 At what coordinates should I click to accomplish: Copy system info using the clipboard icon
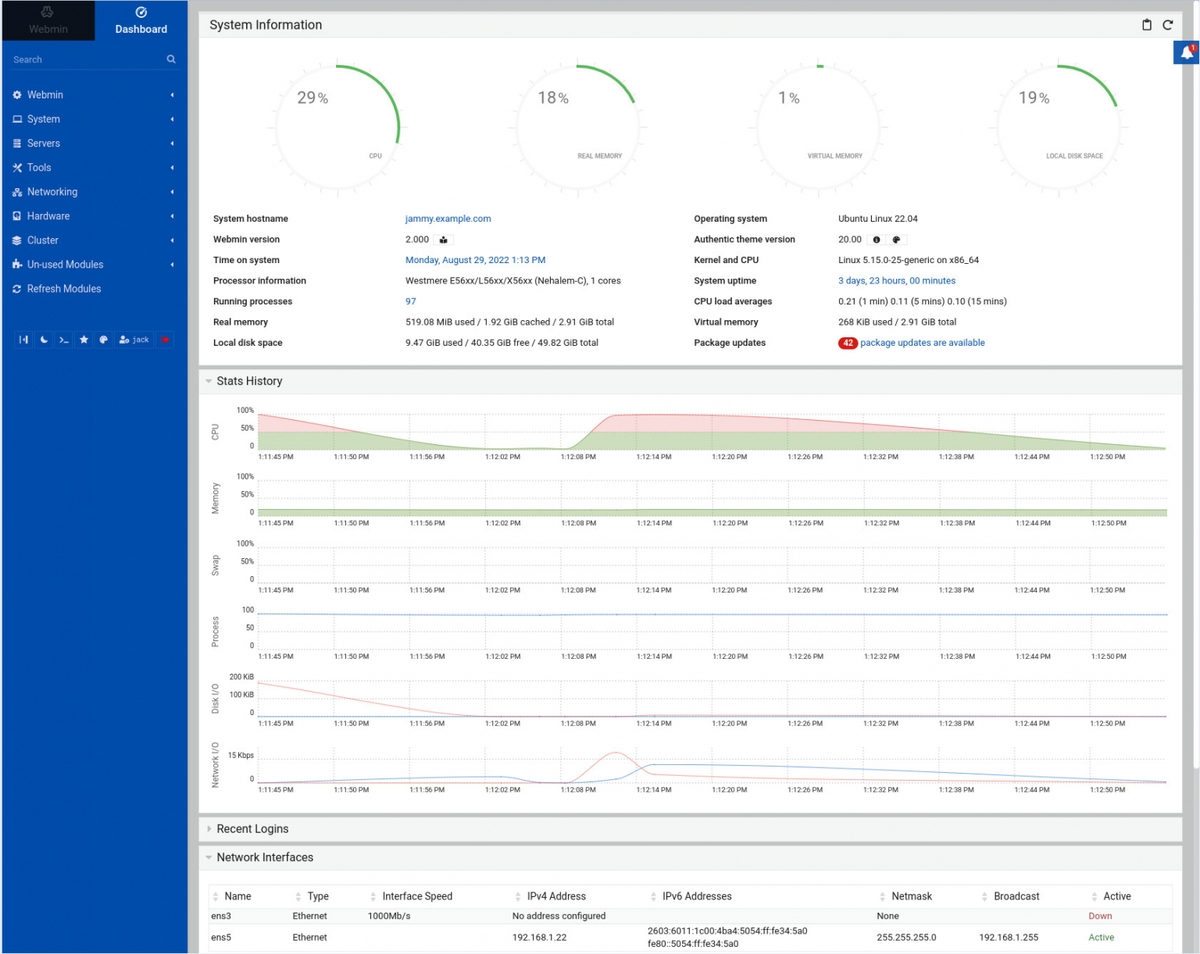point(1146,25)
